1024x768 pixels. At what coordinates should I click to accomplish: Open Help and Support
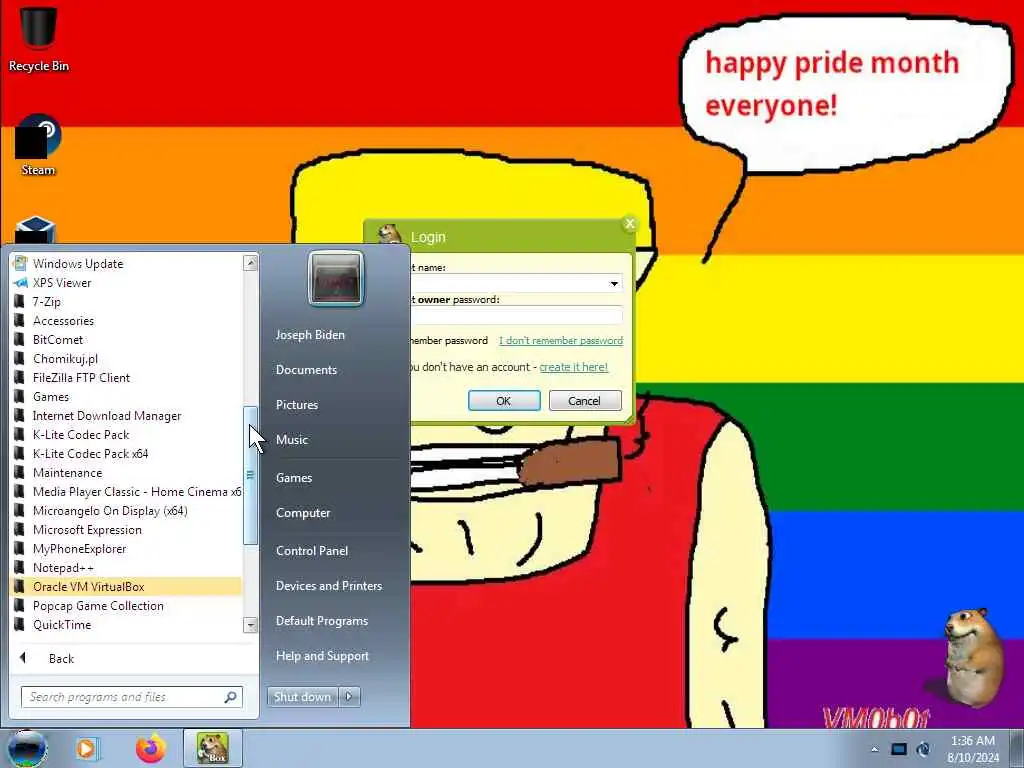tap(323, 656)
